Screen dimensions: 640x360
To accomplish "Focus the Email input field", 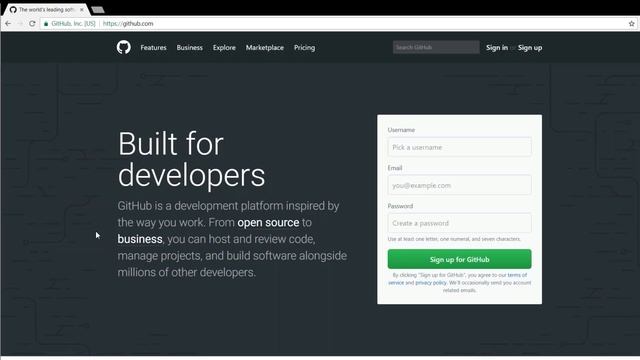I will pyautogui.click(x=459, y=185).
